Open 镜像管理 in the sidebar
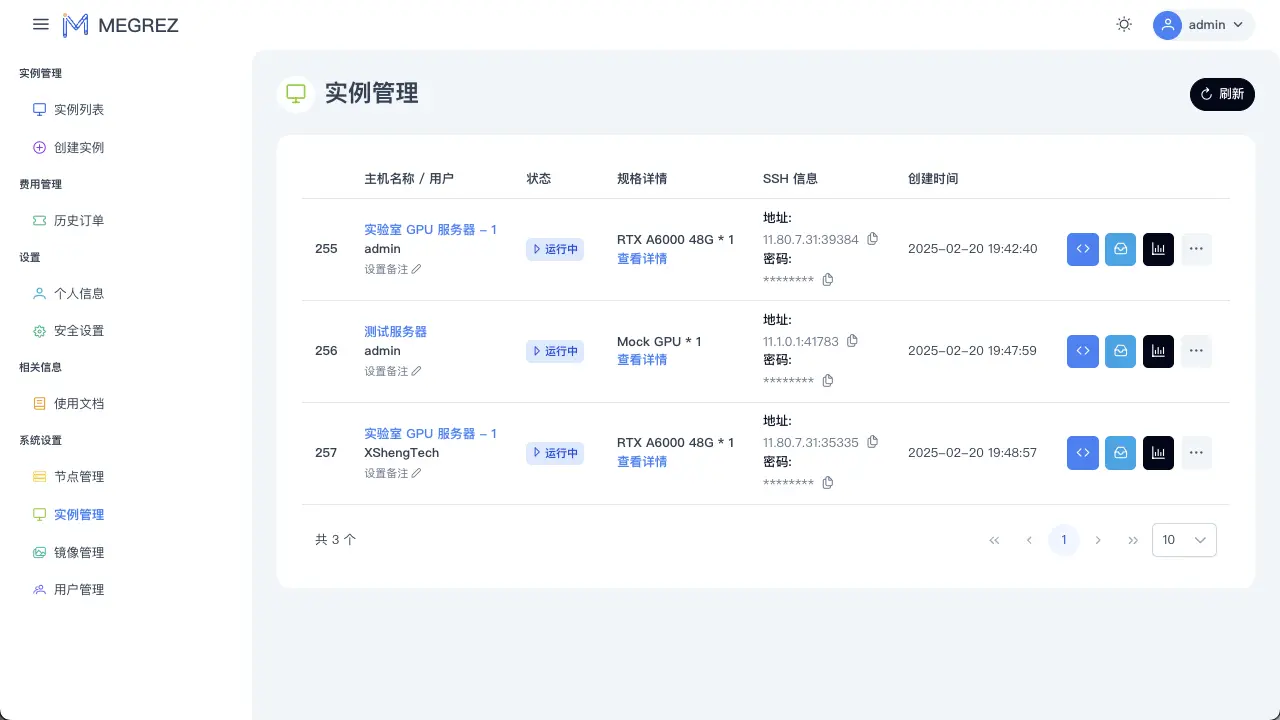The height and width of the screenshot is (720, 1280). (79, 553)
